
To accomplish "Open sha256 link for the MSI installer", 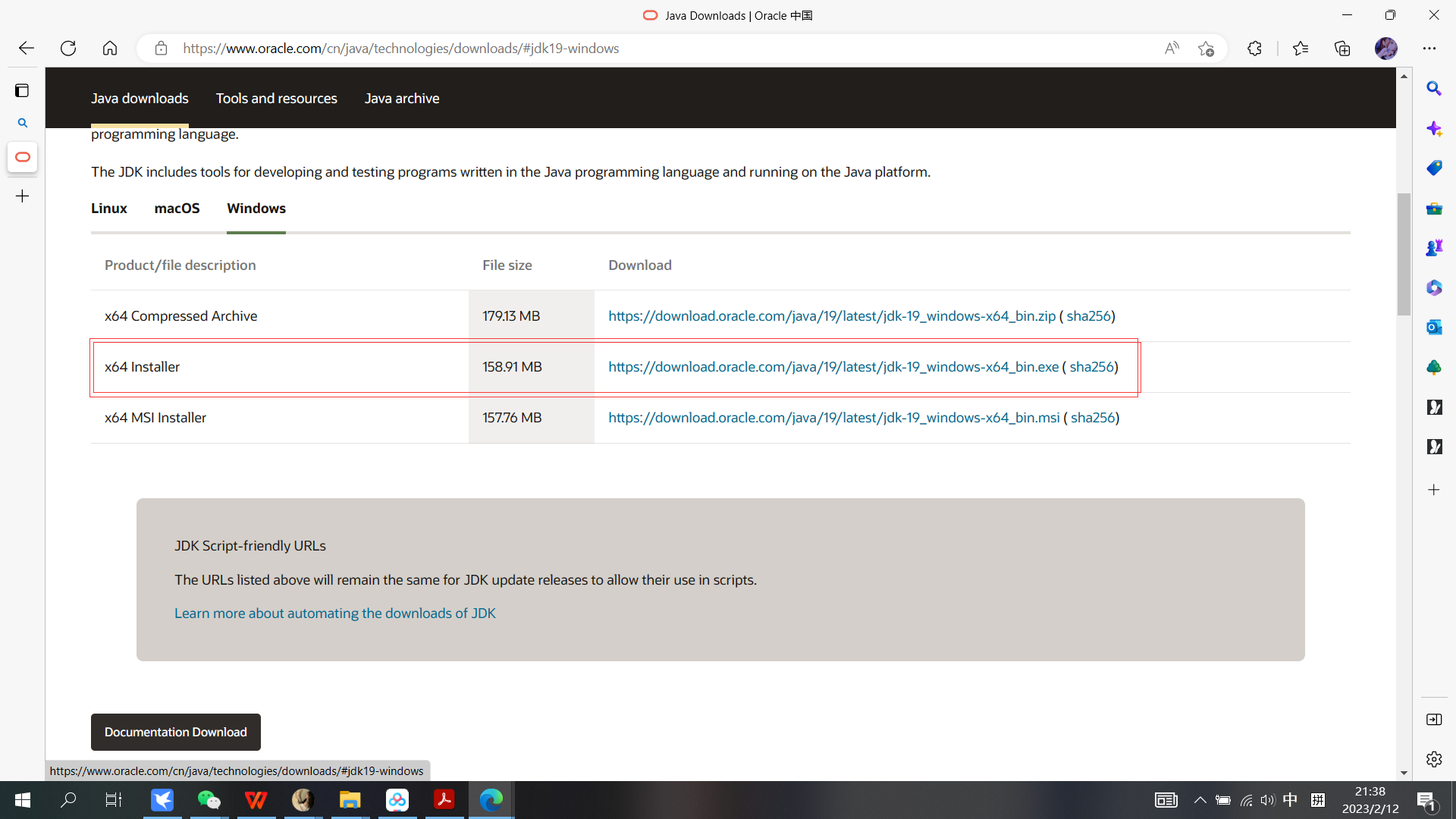I will (x=1093, y=418).
